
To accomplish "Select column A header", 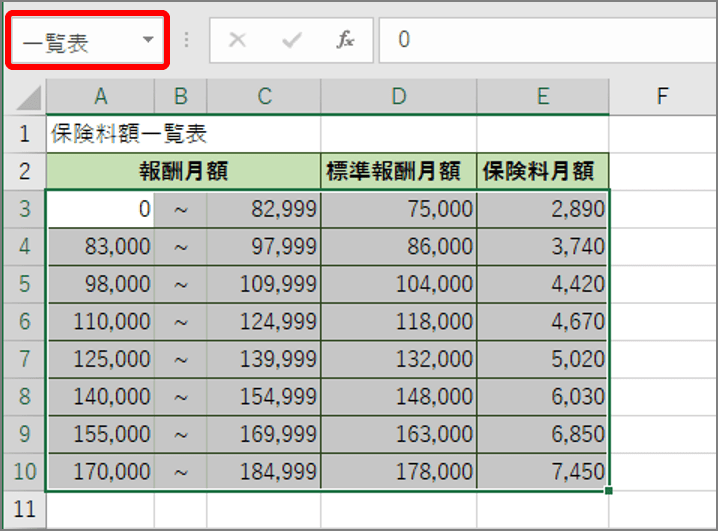I will click(x=100, y=96).
